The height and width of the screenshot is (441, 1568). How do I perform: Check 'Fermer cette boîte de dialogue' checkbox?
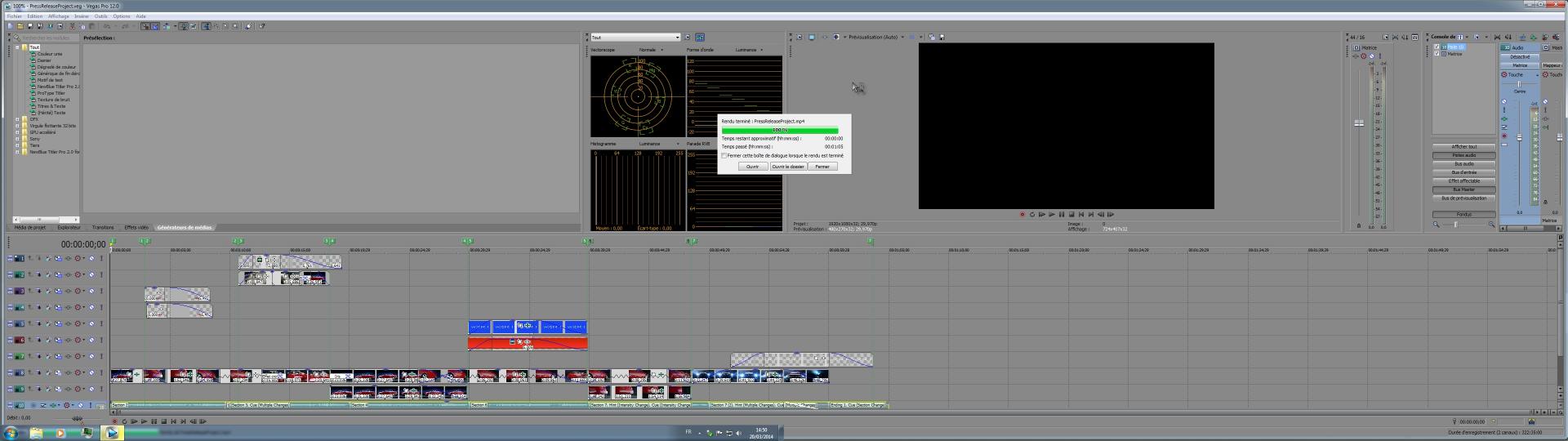[724, 156]
